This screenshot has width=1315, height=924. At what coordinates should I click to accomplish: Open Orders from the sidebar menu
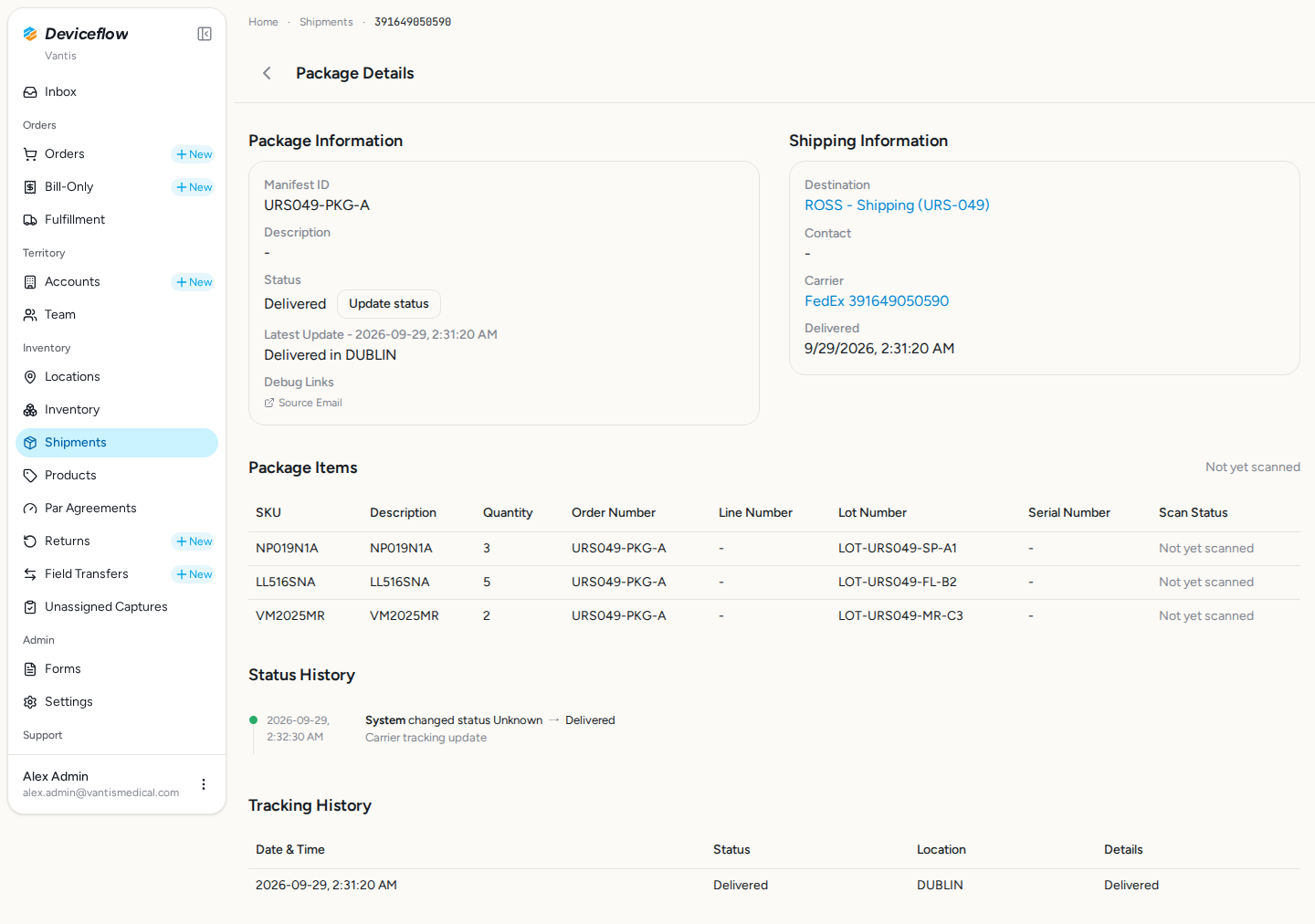[x=65, y=154]
